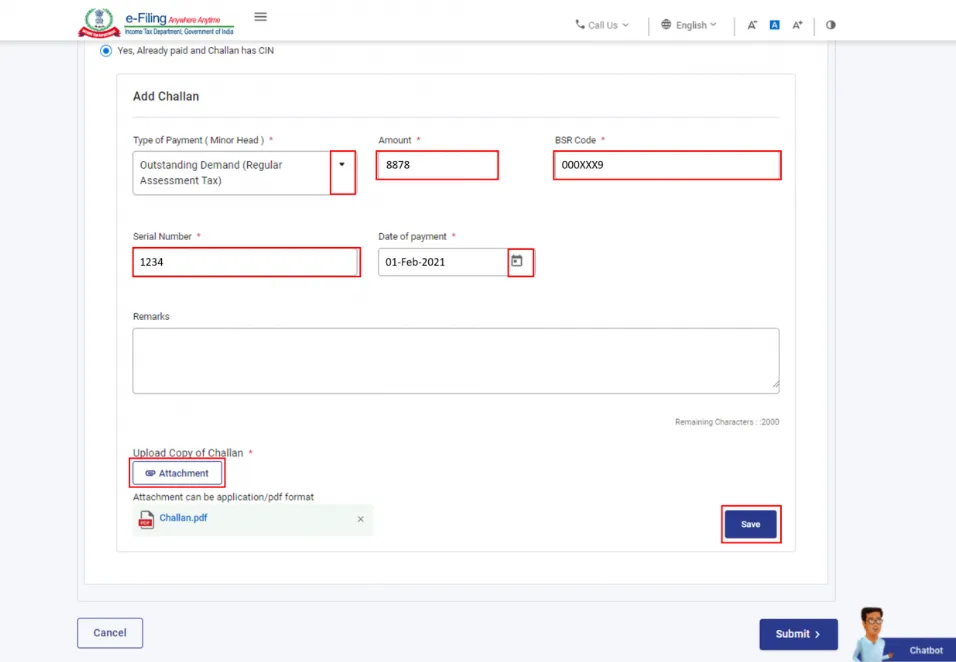
Task: Click the Attachment upload button
Action: (177, 473)
